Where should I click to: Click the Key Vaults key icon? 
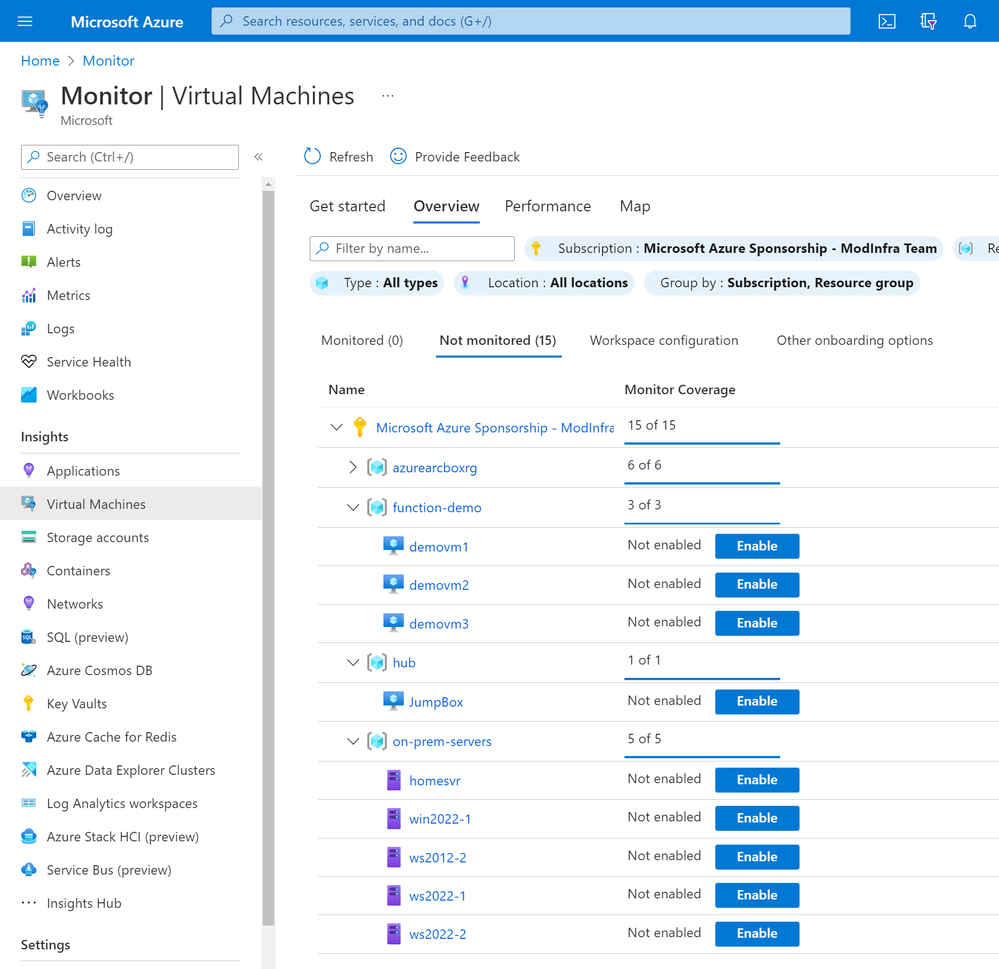point(29,703)
